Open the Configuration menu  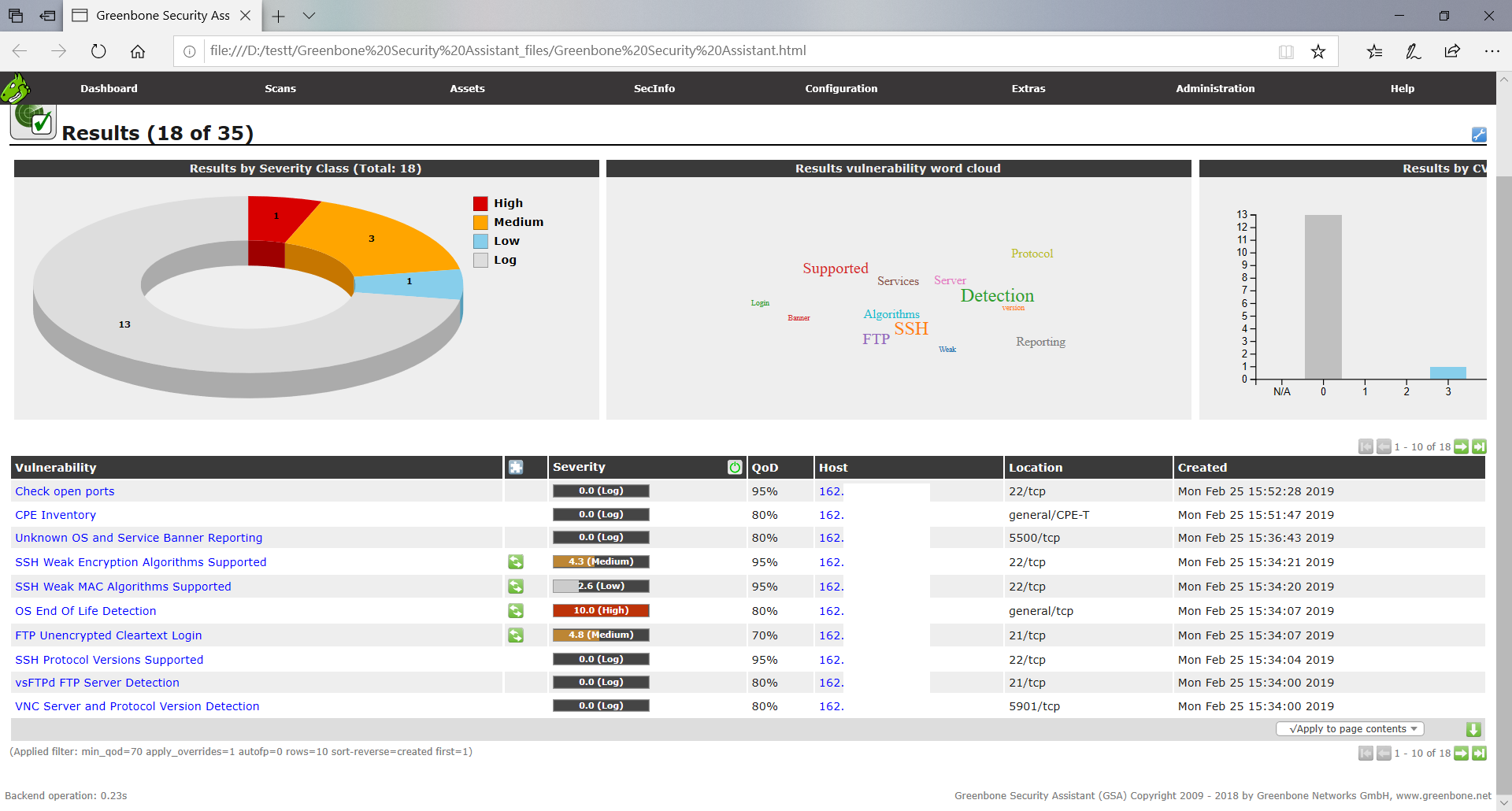[x=841, y=89]
